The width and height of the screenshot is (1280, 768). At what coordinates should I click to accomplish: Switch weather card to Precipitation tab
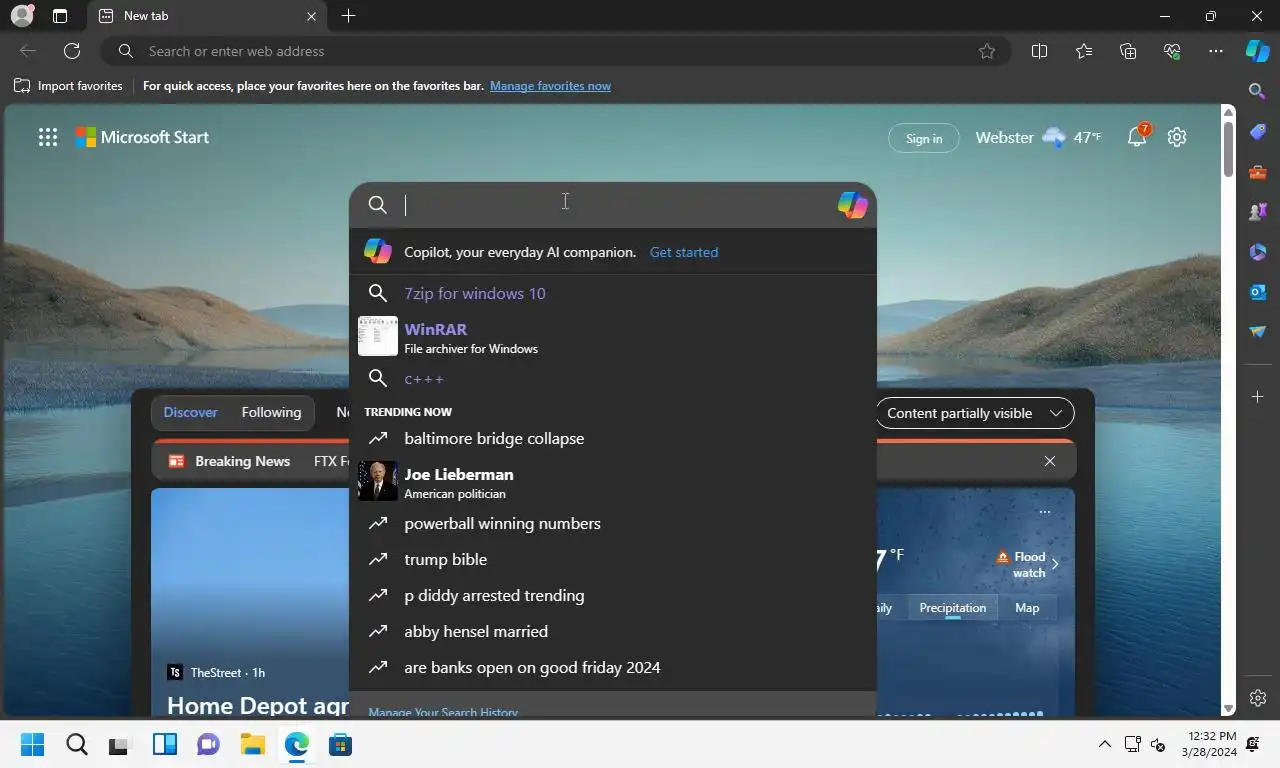(x=952, y=608)
